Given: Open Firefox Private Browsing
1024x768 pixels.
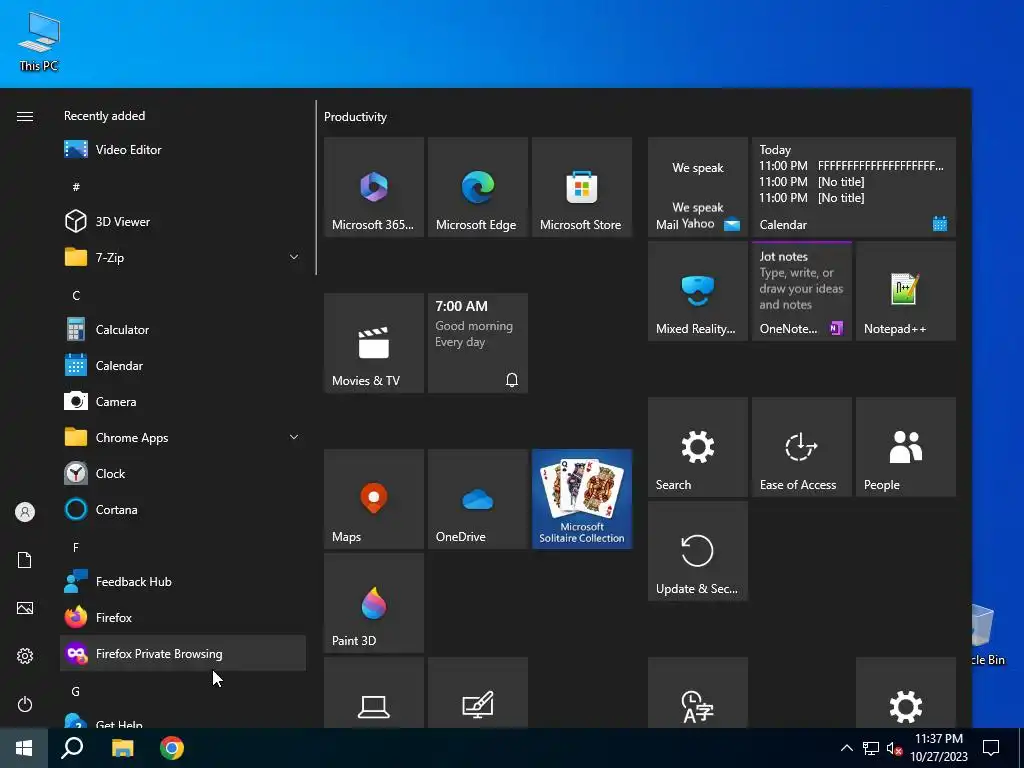Looking at the screenshot, I should [183, 653].
